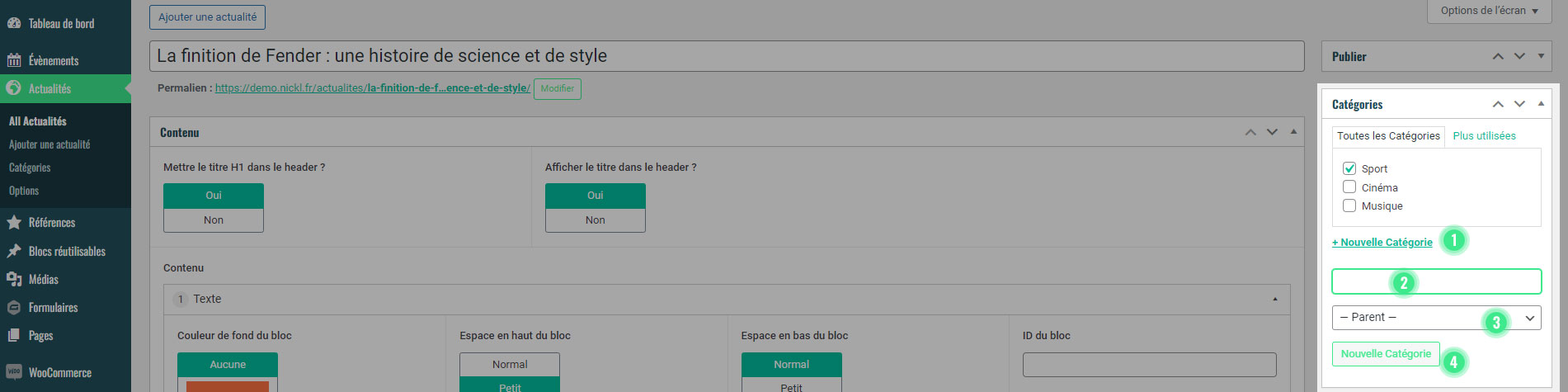Open Médias via its media icon
Viewport: 1568px width, 392px height.
[14, 279]
